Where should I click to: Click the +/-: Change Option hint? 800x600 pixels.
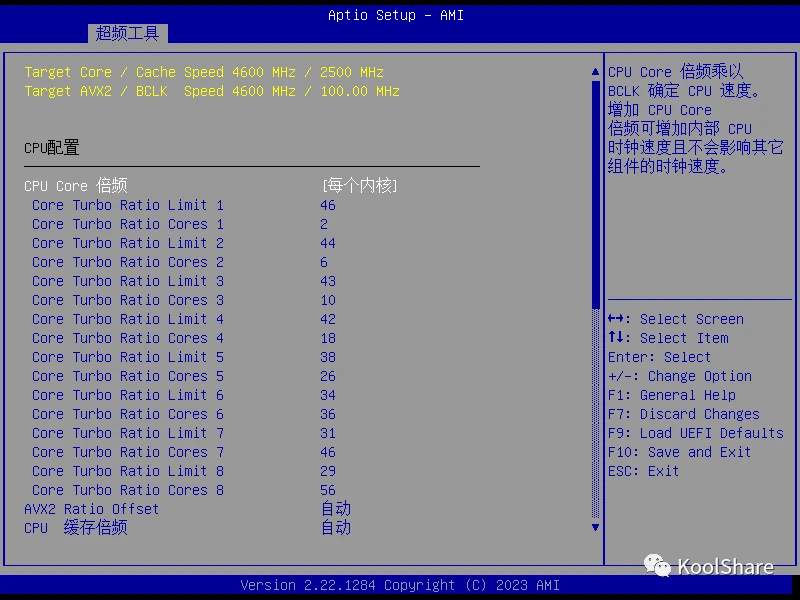click(x=680, y=377)
